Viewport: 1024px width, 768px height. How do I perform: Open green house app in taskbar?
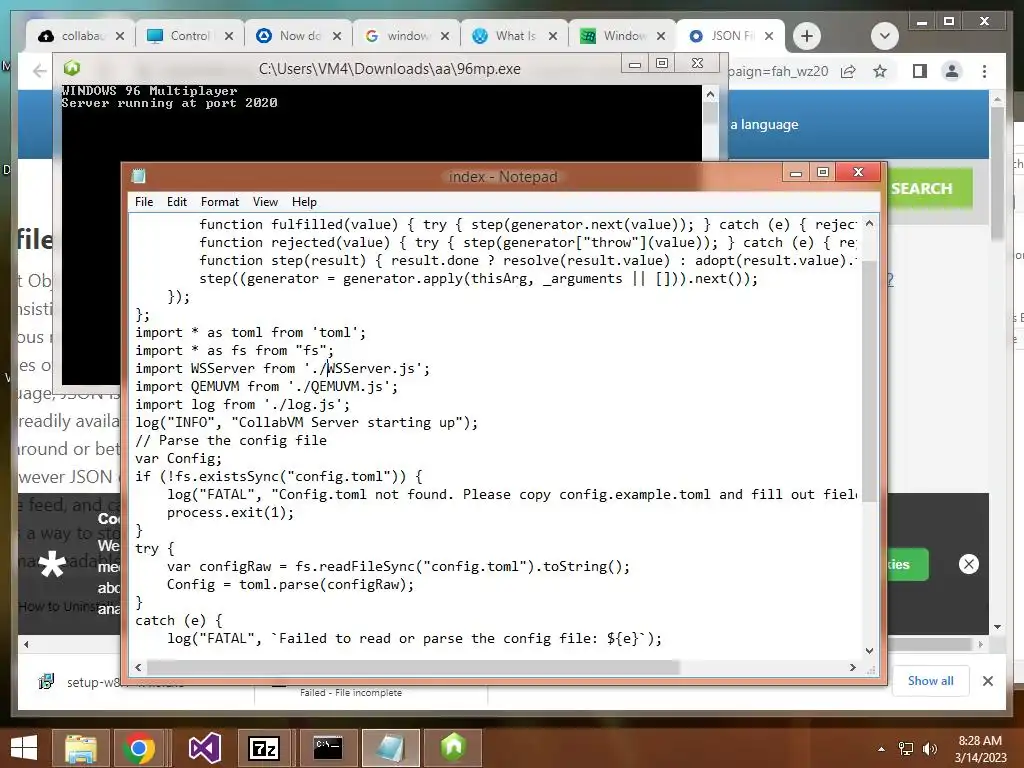(453, 748)
